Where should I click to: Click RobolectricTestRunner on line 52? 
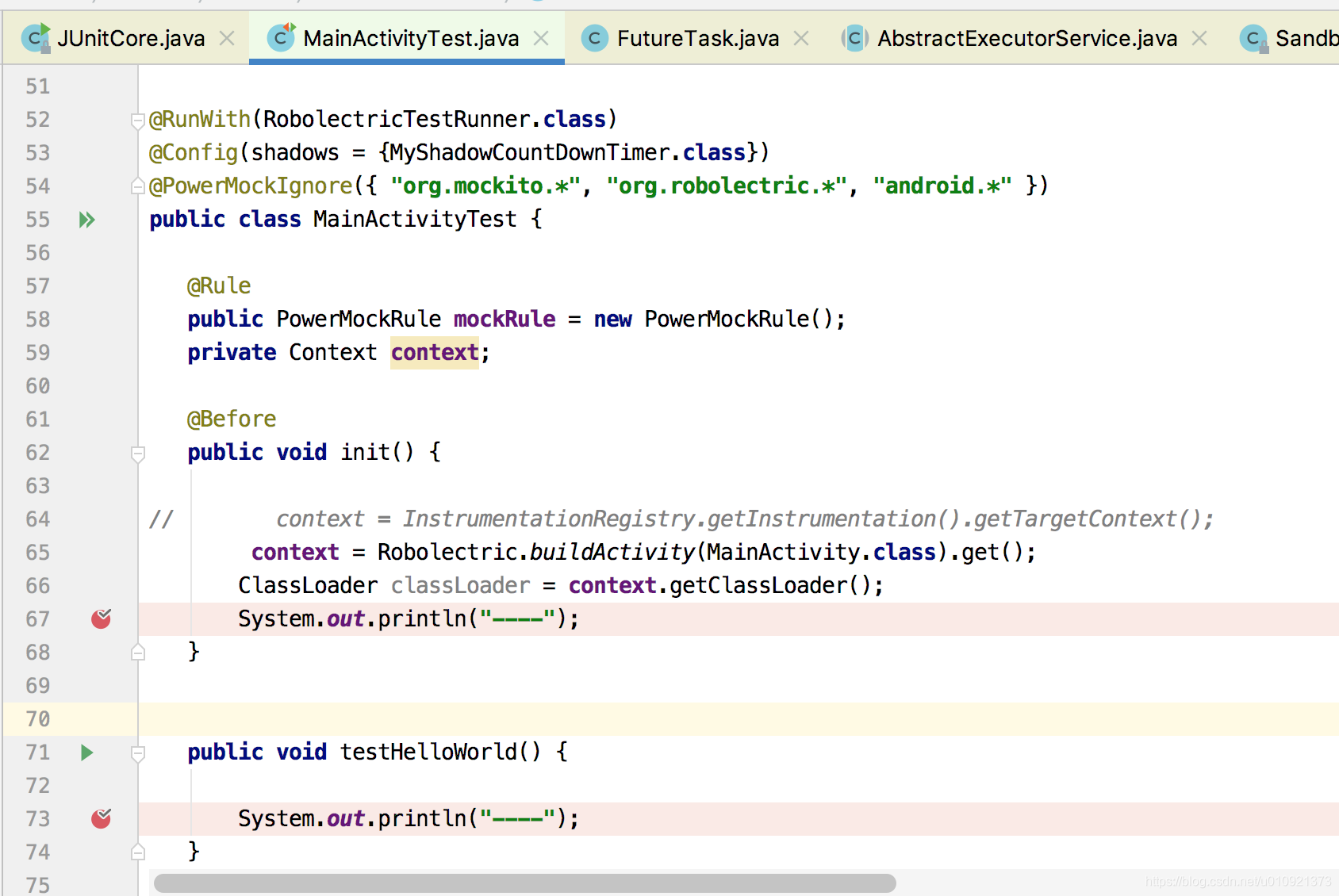click(x=397, y=119)
